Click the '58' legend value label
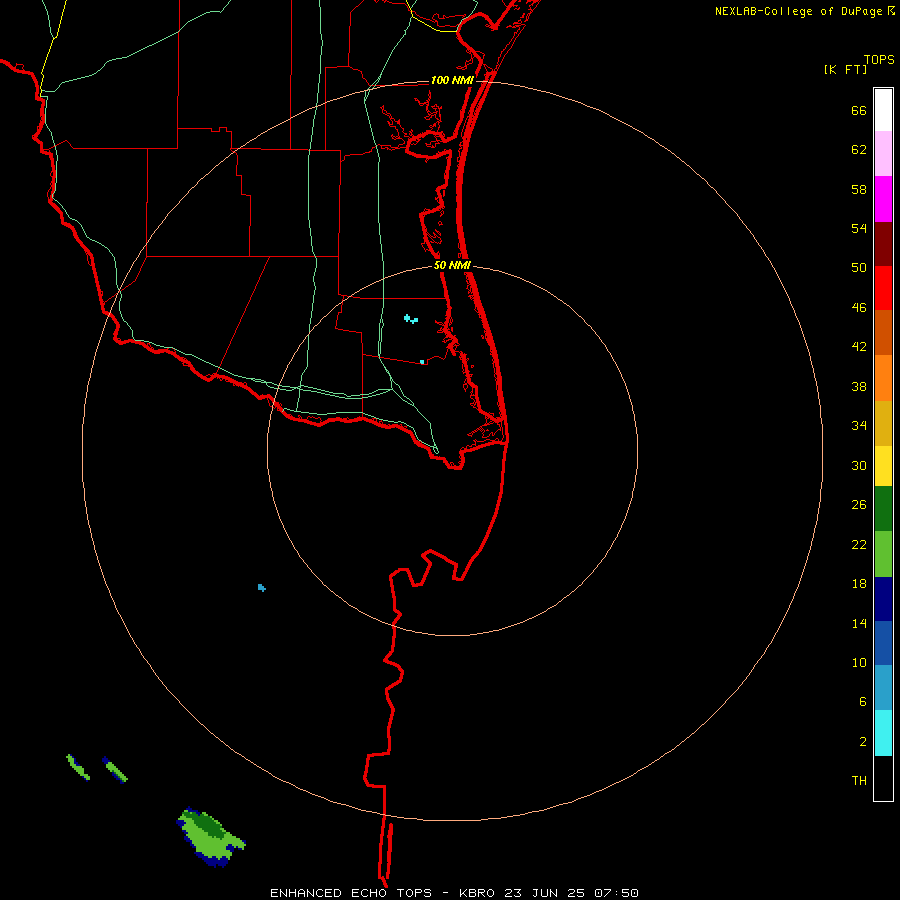The width and height of the screenshot is (900, 900). (859, 189)
